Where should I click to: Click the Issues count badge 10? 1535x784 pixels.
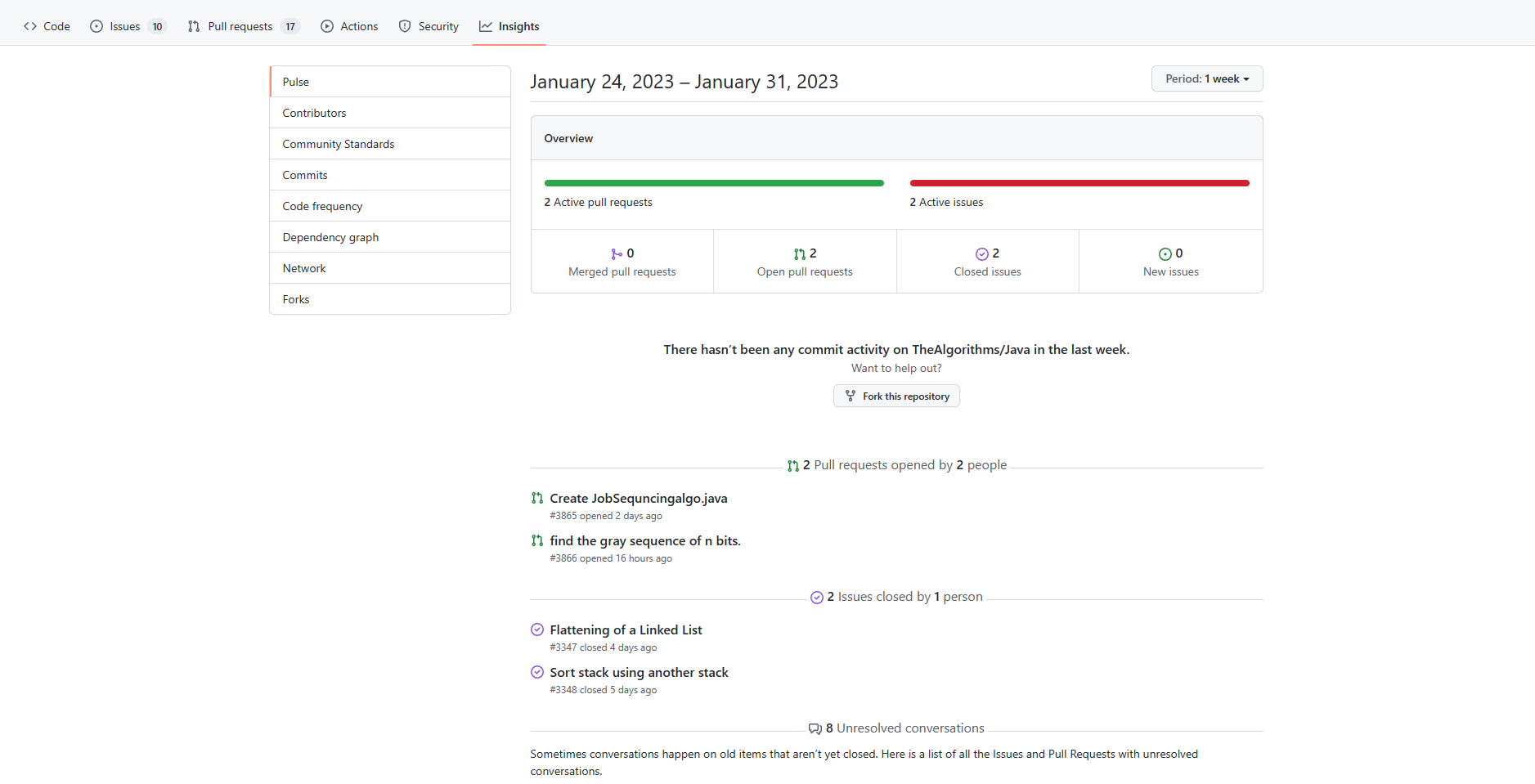click(157, 26)
